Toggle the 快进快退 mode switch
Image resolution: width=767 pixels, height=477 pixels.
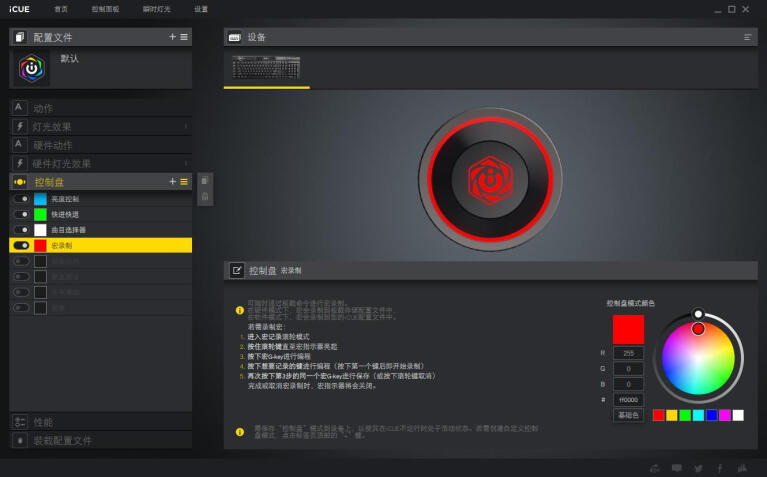pyautogui.click(x=21, y=214)
